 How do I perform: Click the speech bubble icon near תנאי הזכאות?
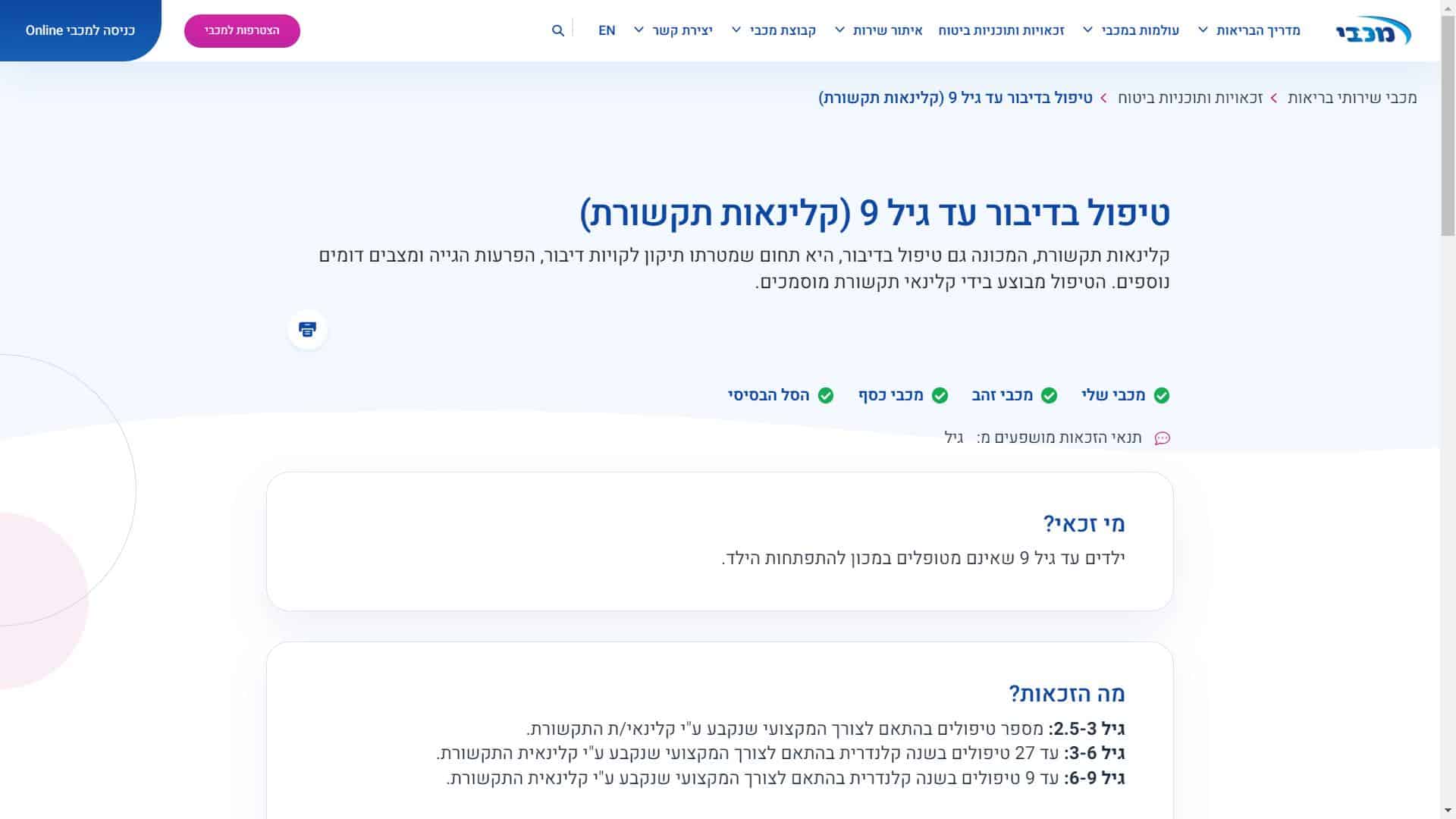coord(1162,438)
